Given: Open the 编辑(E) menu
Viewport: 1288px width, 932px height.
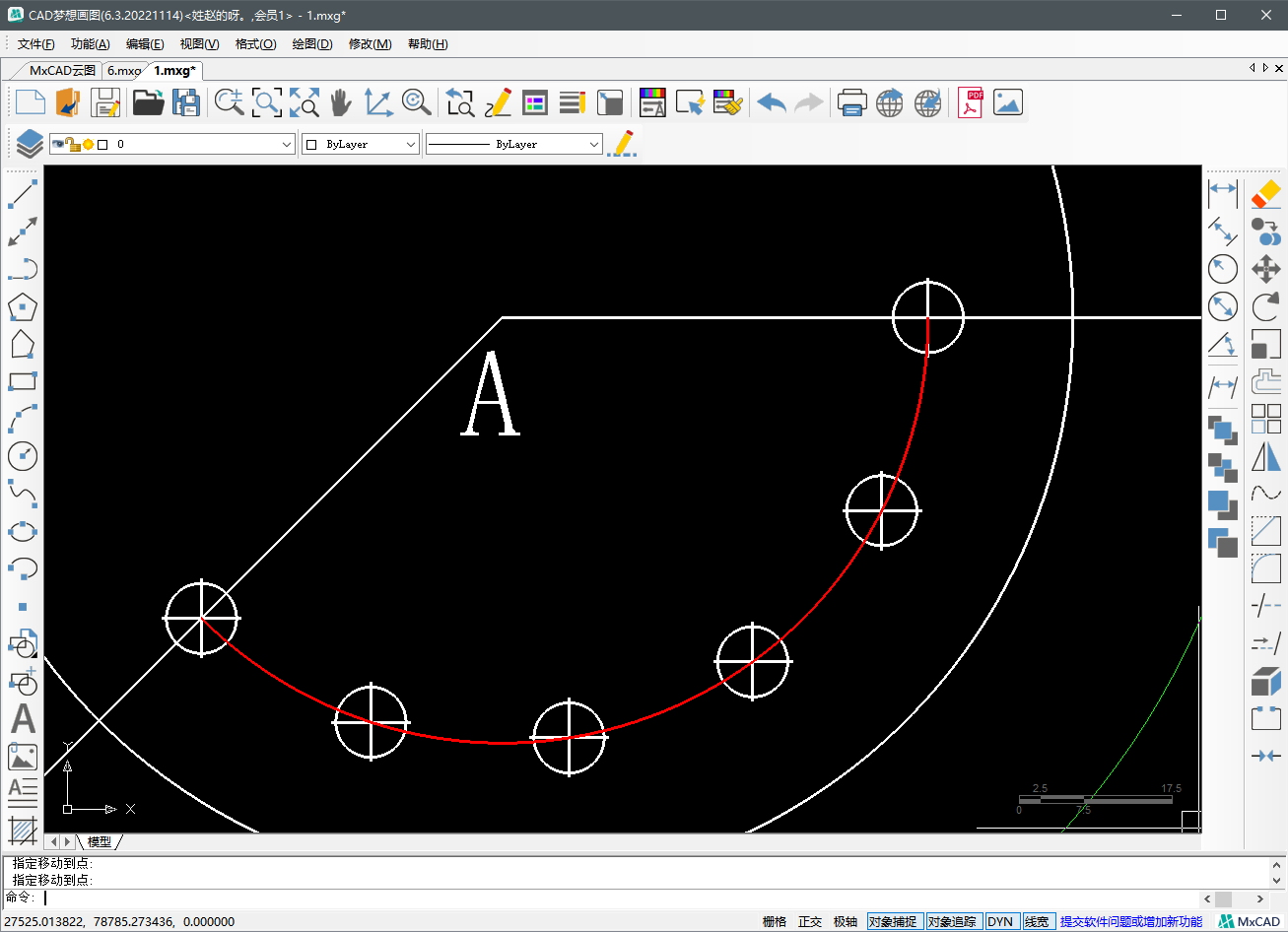Looking at the screenshot, I should (145, 44).
